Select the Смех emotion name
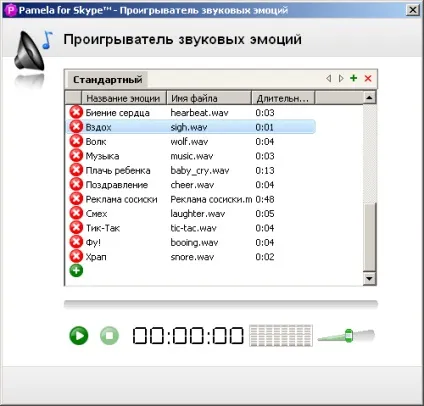Viewport: 424px width, 406px height. pyautogui.click(x=96, y=214)
